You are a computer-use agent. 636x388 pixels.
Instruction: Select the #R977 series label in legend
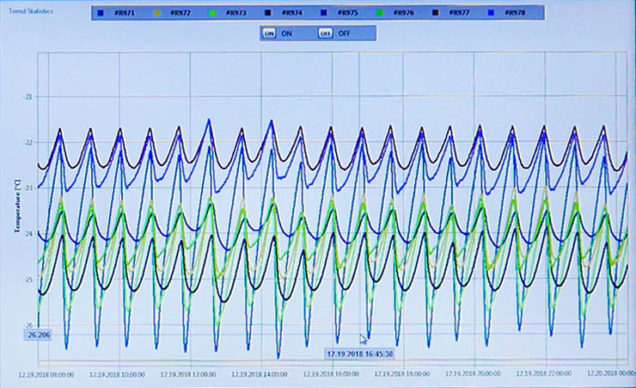click(460, 13)
